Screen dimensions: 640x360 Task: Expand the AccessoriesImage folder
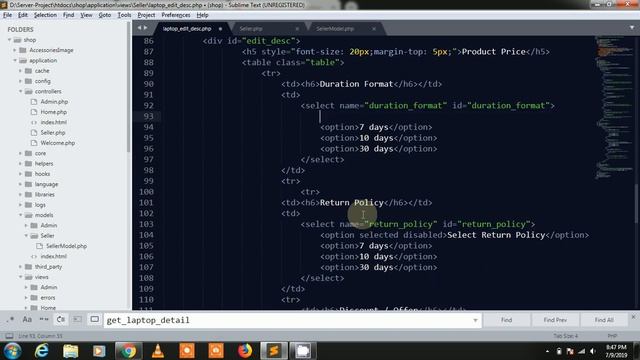point(15,50)
